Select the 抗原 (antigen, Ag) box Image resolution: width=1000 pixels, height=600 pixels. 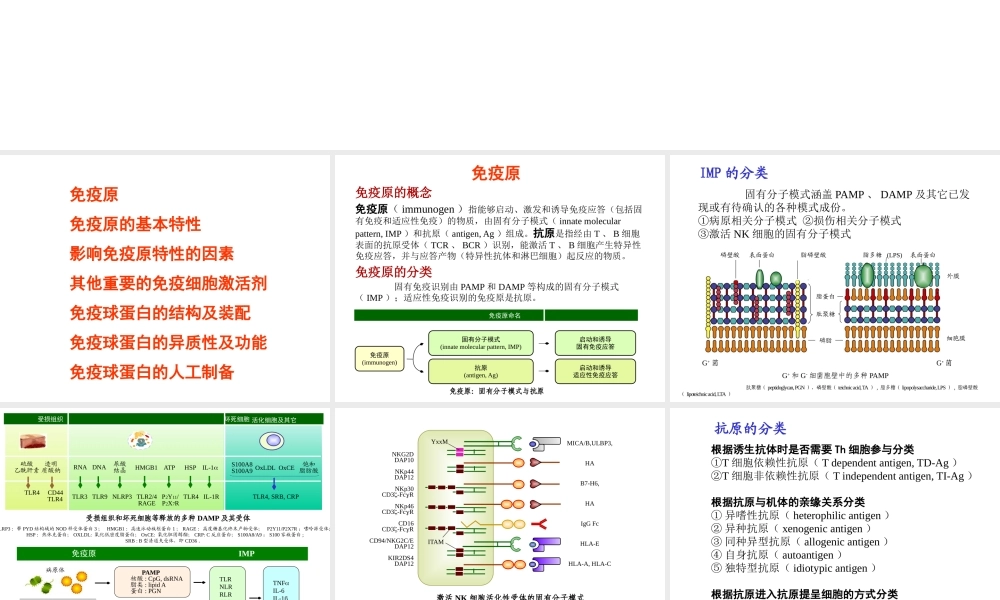[x=481, y=370]
